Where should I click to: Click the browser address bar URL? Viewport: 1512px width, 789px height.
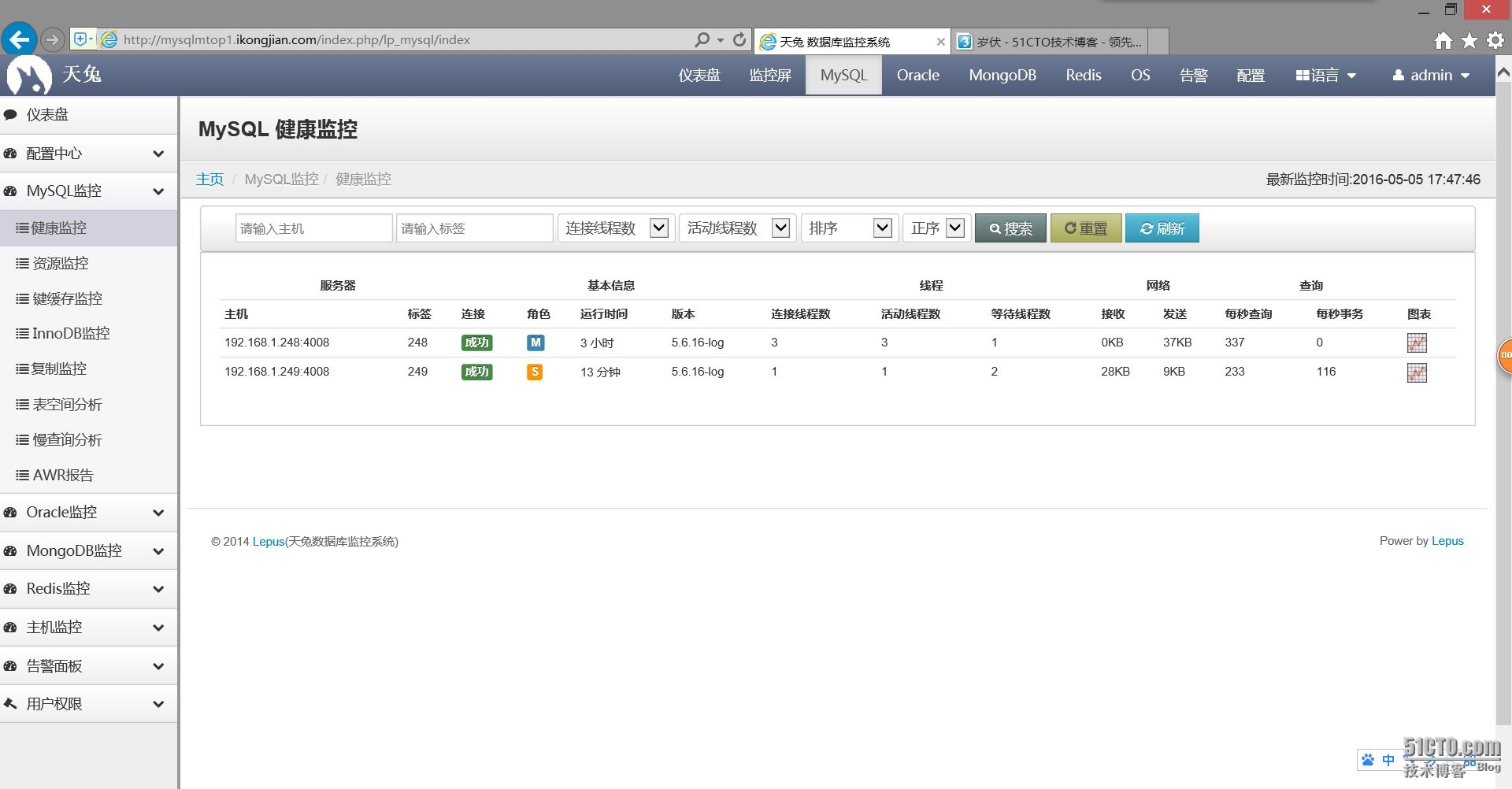point(297,40)
